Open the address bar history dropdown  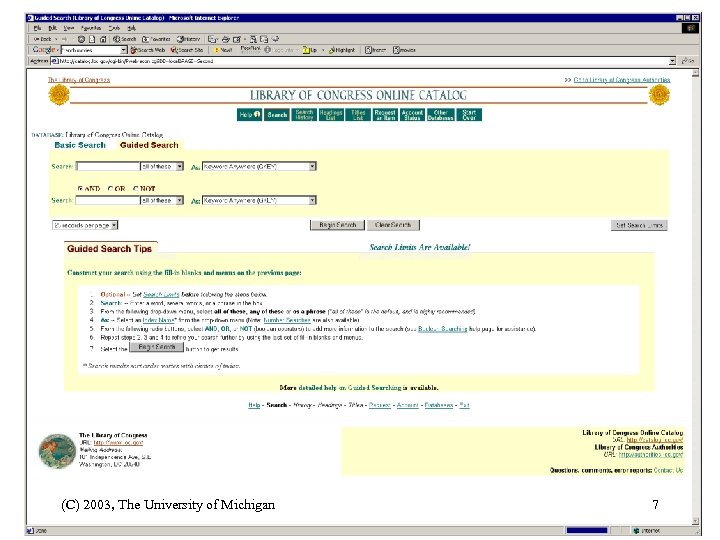coord(672,61)
